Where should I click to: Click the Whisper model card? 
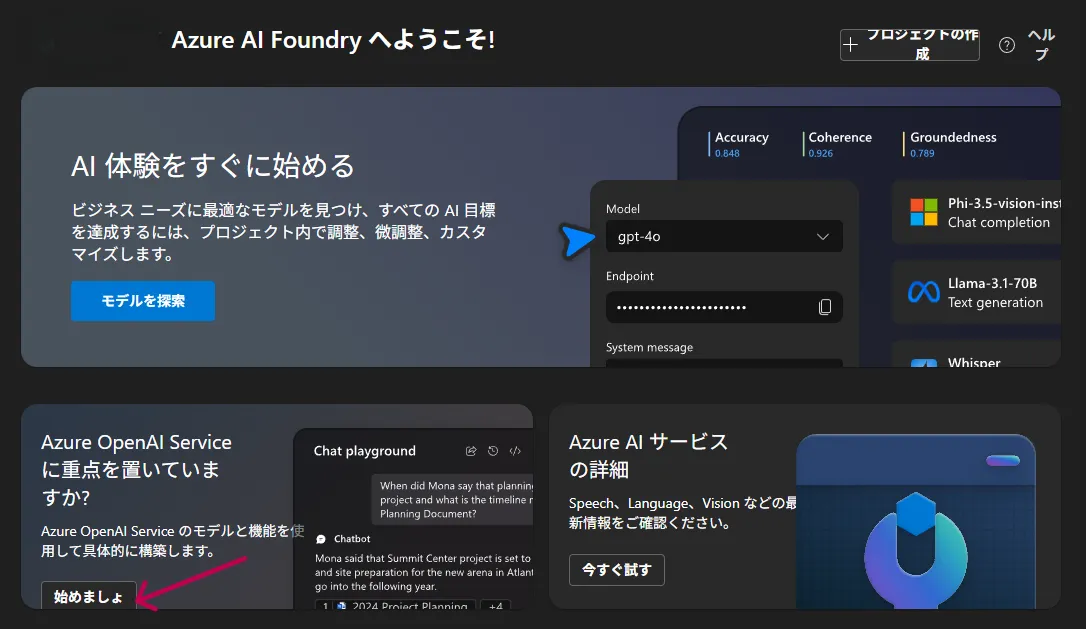976,354
